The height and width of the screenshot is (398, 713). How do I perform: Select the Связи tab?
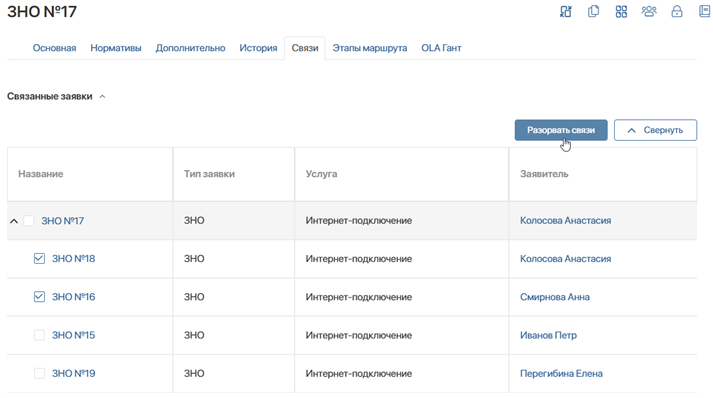point(305,48)
